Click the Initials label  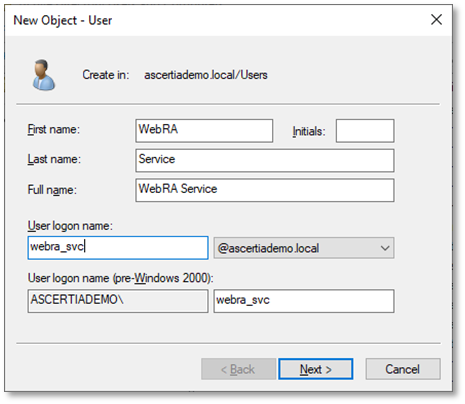point(309,131)
